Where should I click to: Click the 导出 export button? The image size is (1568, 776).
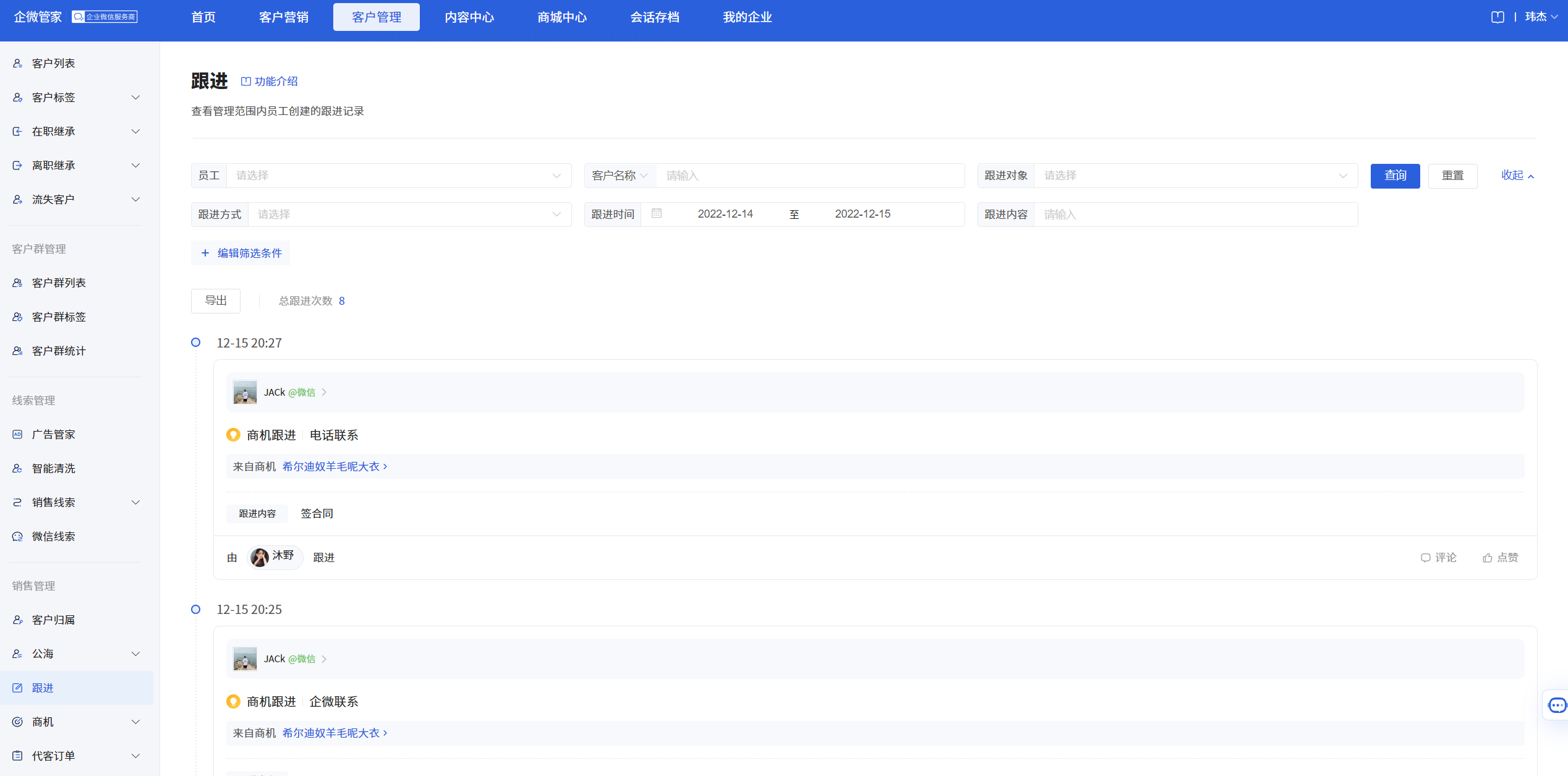216,301
